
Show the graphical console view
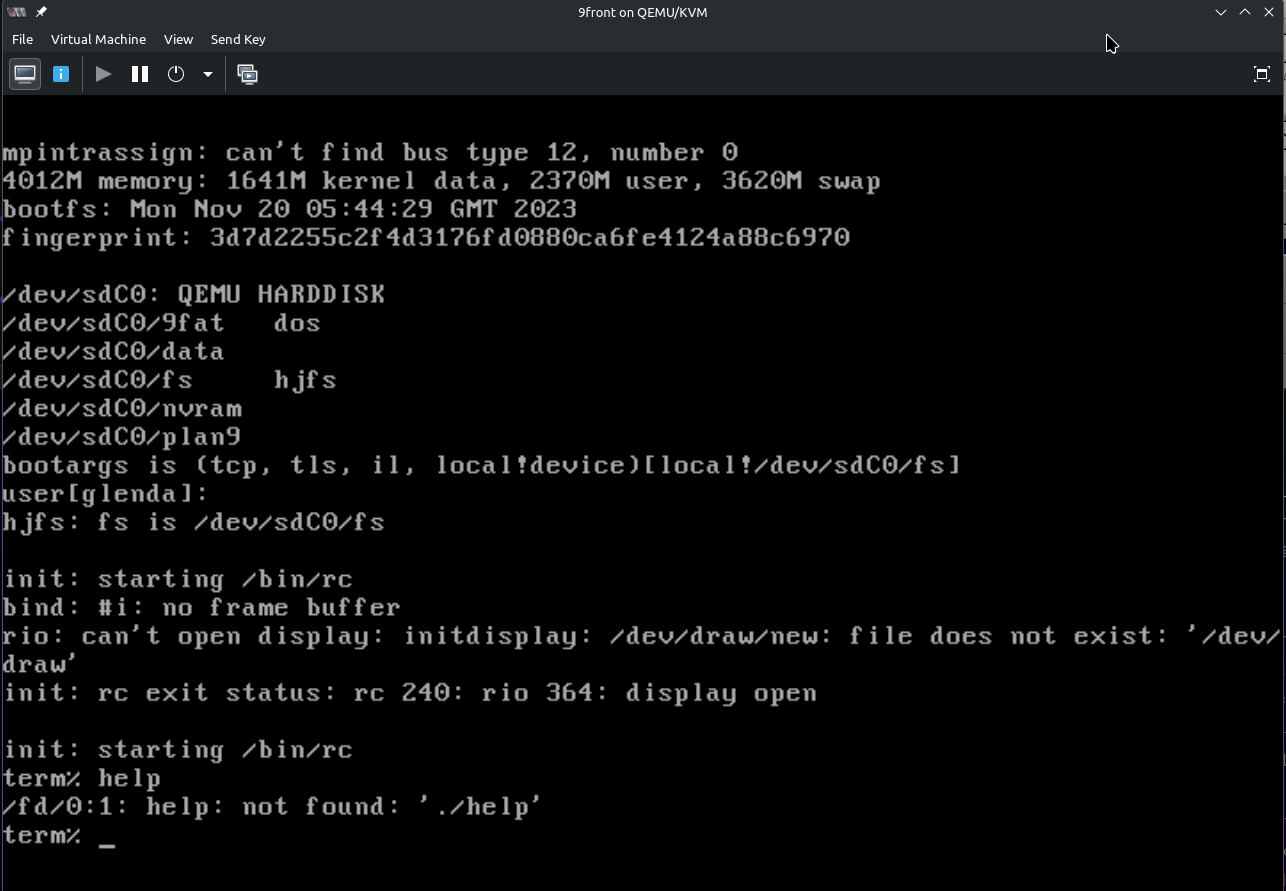25,74
